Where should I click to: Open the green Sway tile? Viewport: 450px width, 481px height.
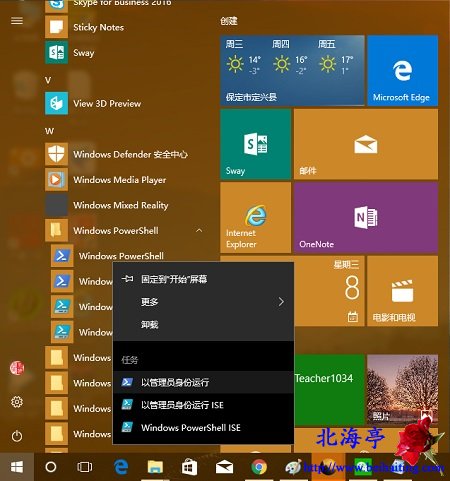click(255, 144)
